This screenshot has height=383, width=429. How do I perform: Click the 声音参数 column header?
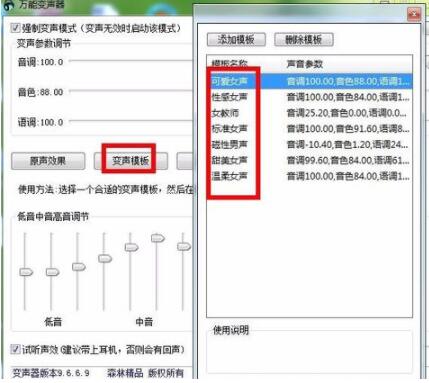click(305, 64)
